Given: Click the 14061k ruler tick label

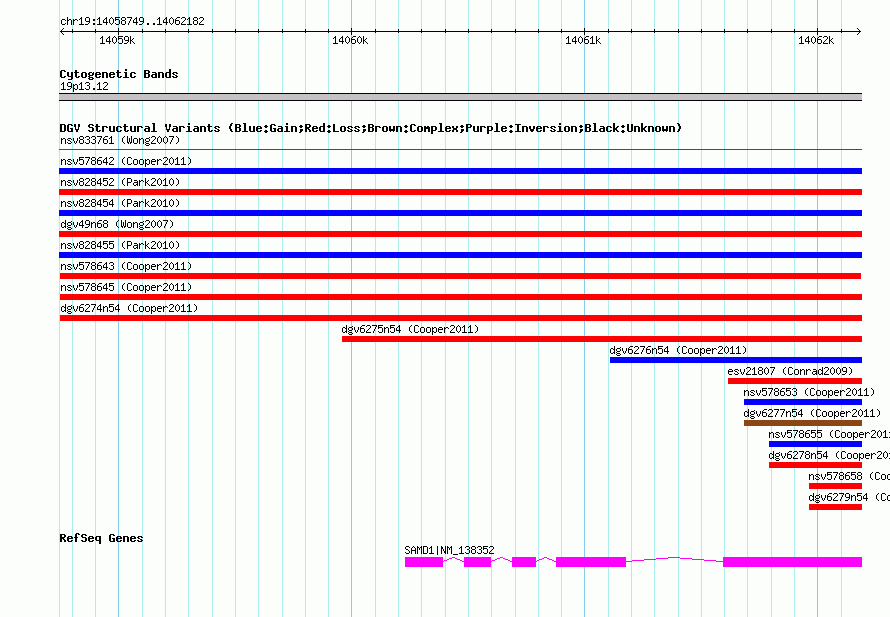Looking at the screenshot, I should (x=583, y=40).
